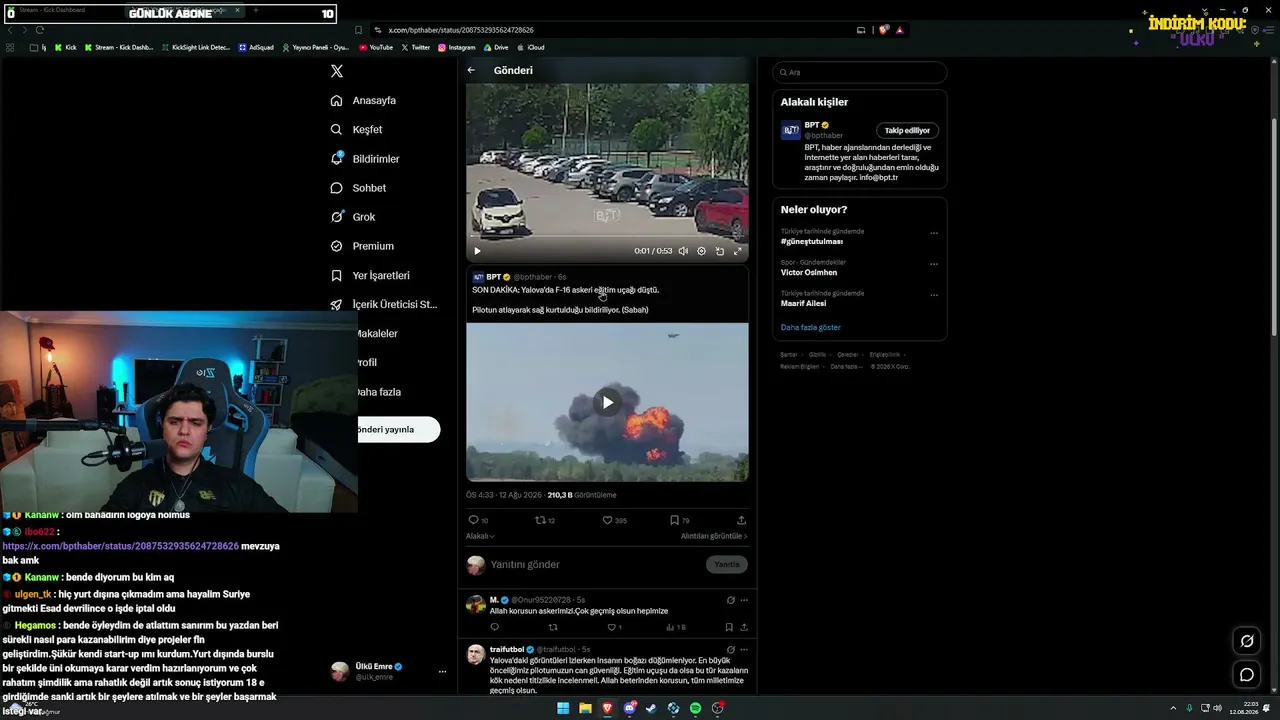
Task: Bookmark the post with 79 bookmarks
Action: [x=679, y=520]
